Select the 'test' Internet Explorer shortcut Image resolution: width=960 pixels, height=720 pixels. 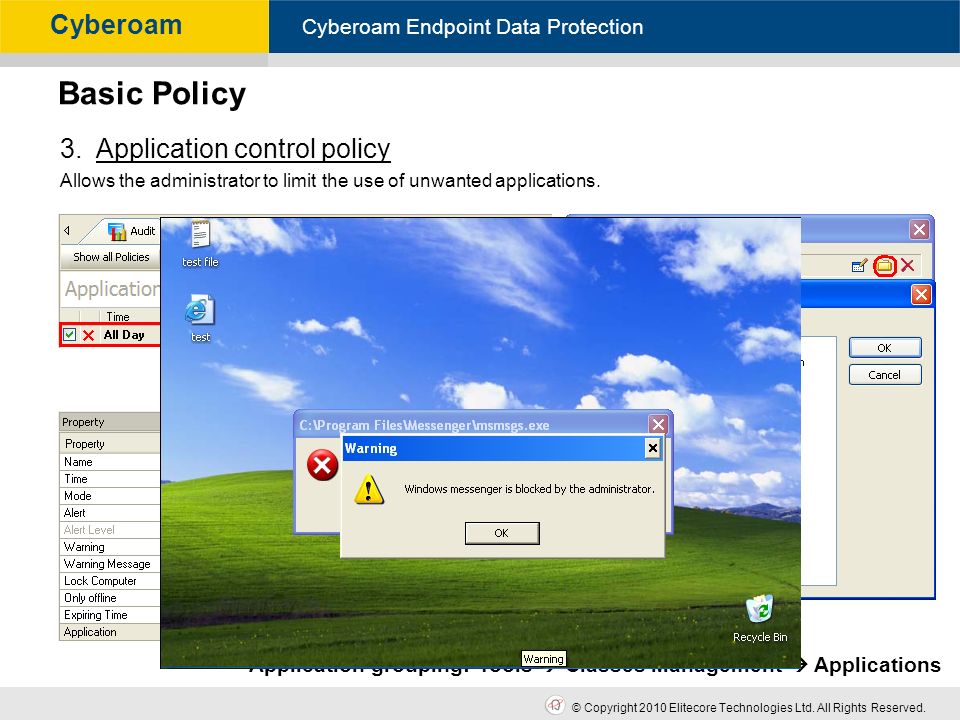point(200,318)
